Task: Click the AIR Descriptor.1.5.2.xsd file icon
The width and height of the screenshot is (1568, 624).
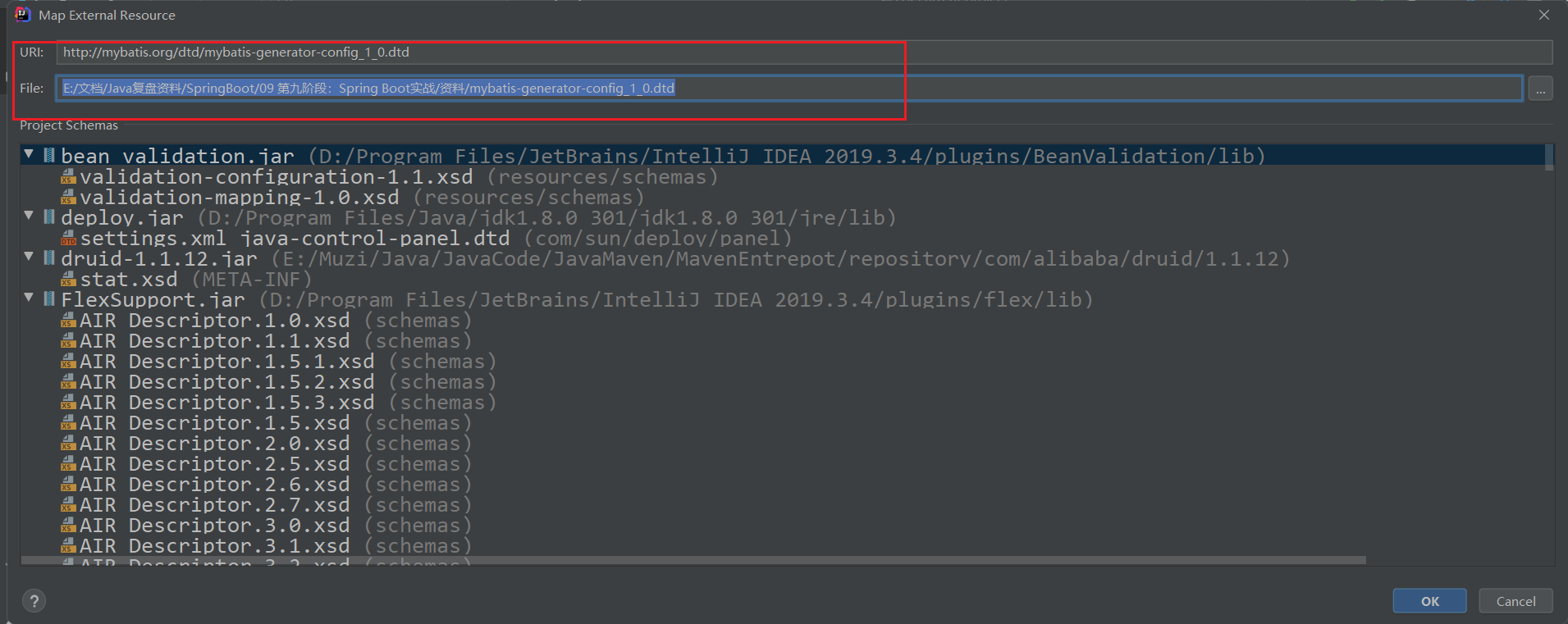Action: coord(68,381)
